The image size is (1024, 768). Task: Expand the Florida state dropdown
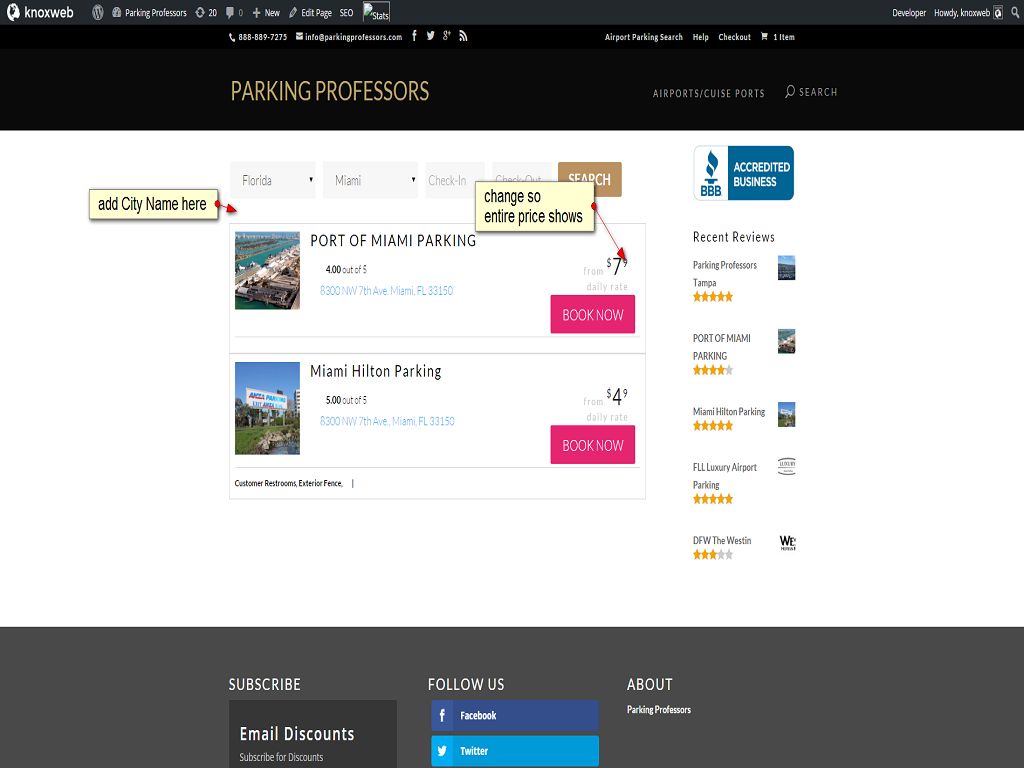(273, 180)
